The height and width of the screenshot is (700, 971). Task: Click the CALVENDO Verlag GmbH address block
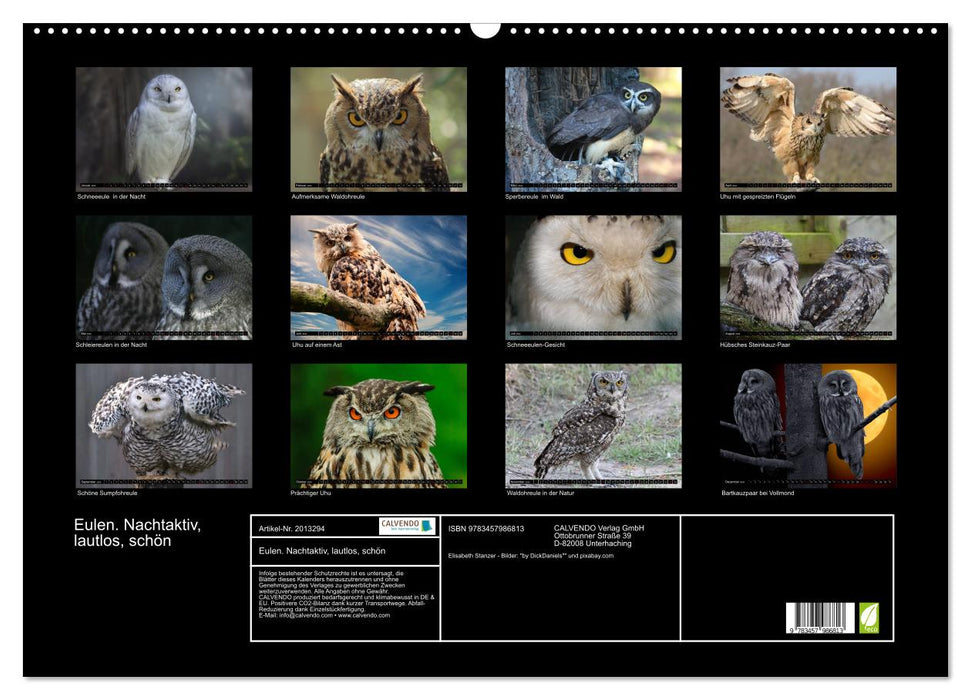[599, 535]
